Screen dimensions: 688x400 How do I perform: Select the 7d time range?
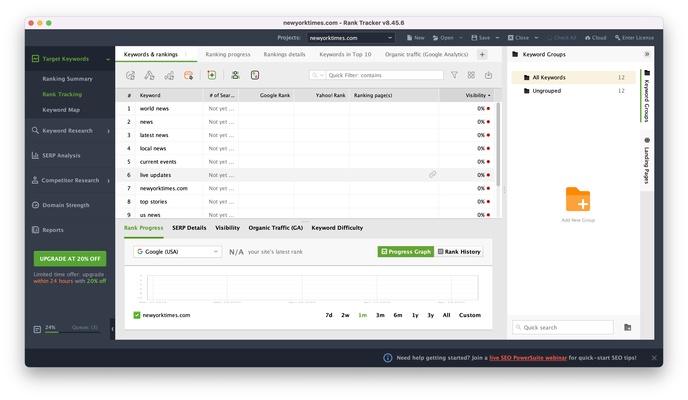(x=329, y=315)
